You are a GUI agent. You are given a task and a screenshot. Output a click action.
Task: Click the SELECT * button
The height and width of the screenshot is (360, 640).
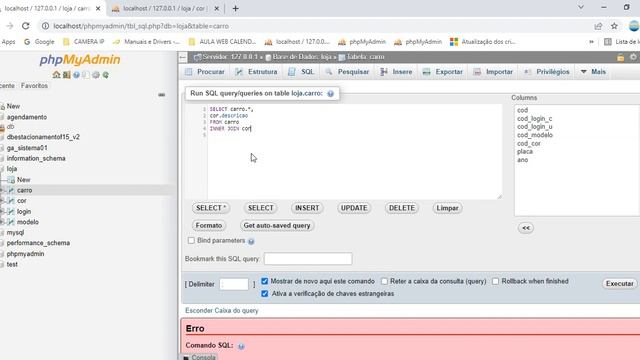[x=211, y=208]
